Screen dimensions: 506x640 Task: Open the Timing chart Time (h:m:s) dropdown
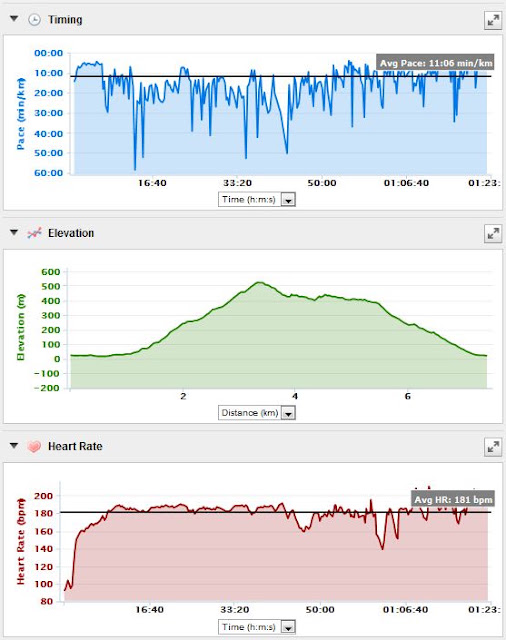(x=257, y=200)
